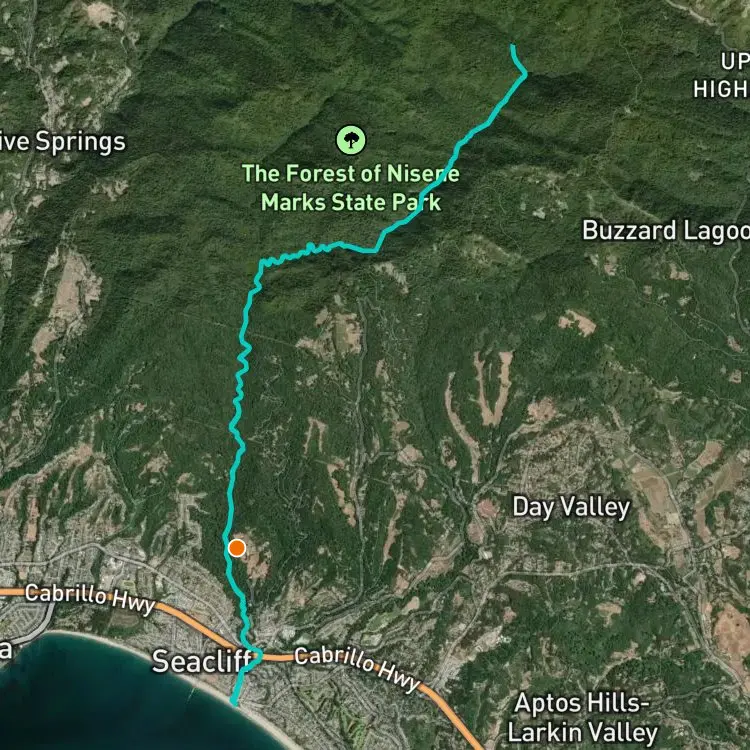Screen dimensions: 750x750
Task: Click the orange waypoint marker on the trail
Action: click(237, 548)
